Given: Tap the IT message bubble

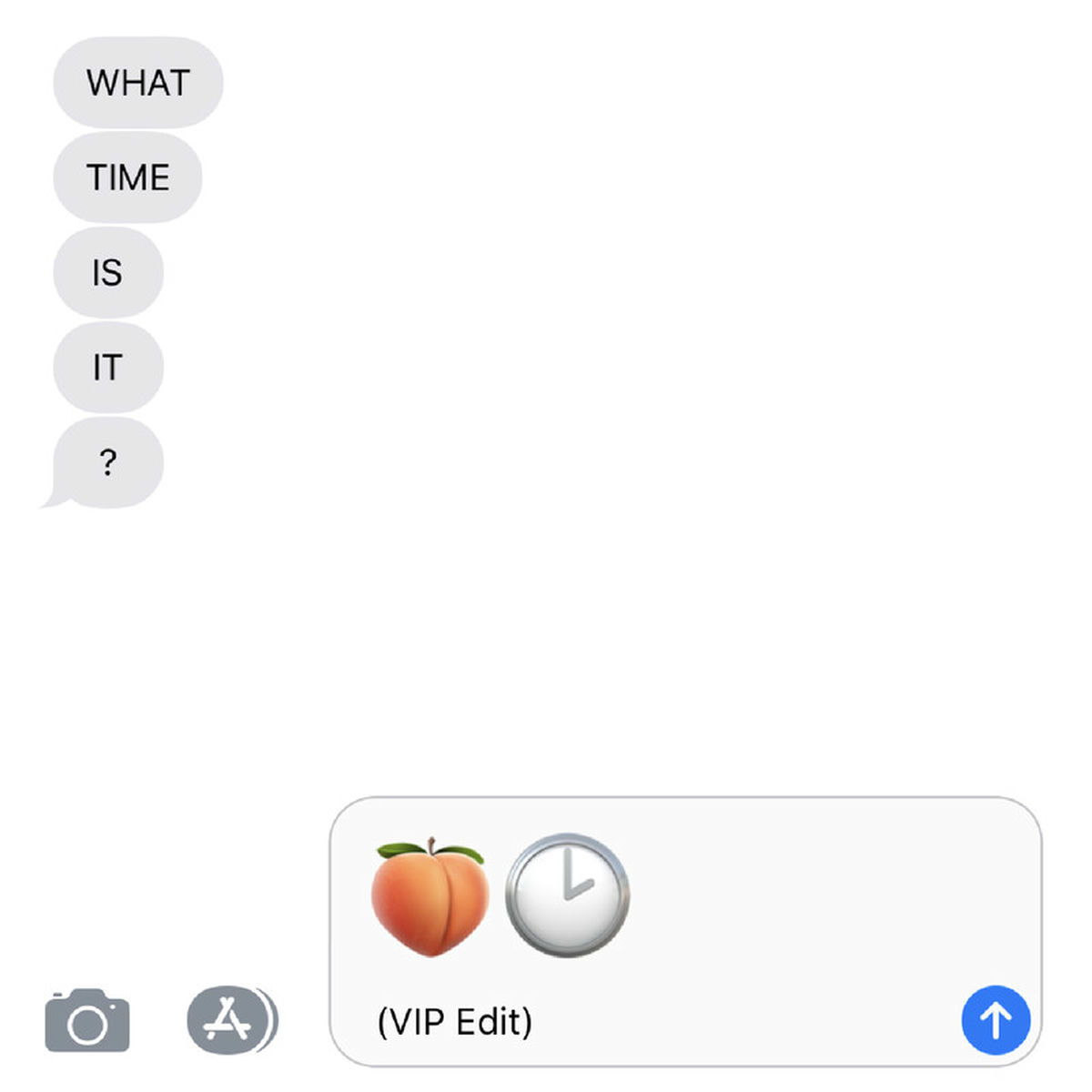Looking at the screenshot, I should coord(108,368).
